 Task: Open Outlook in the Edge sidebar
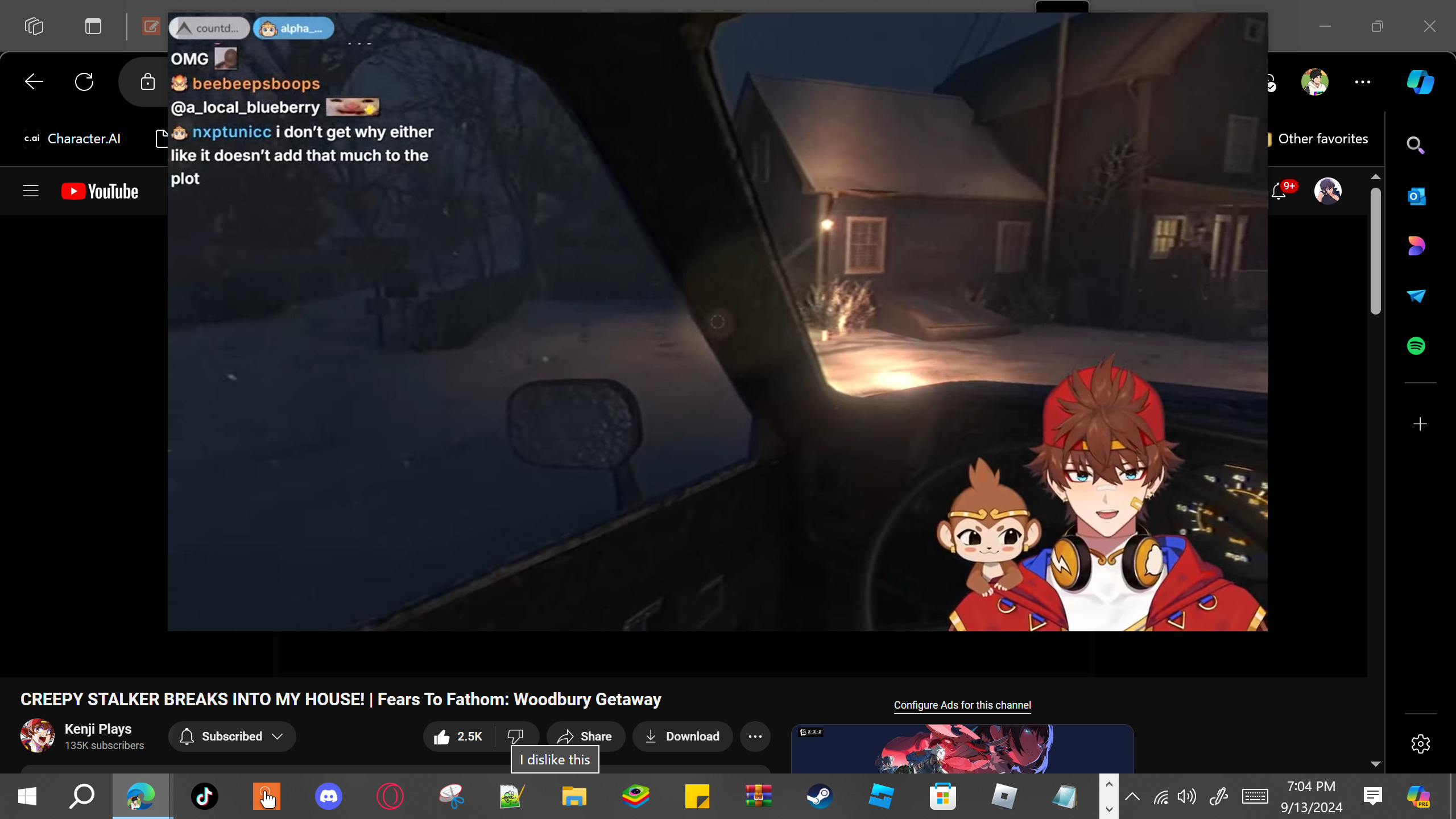(x=1416, y=197)
